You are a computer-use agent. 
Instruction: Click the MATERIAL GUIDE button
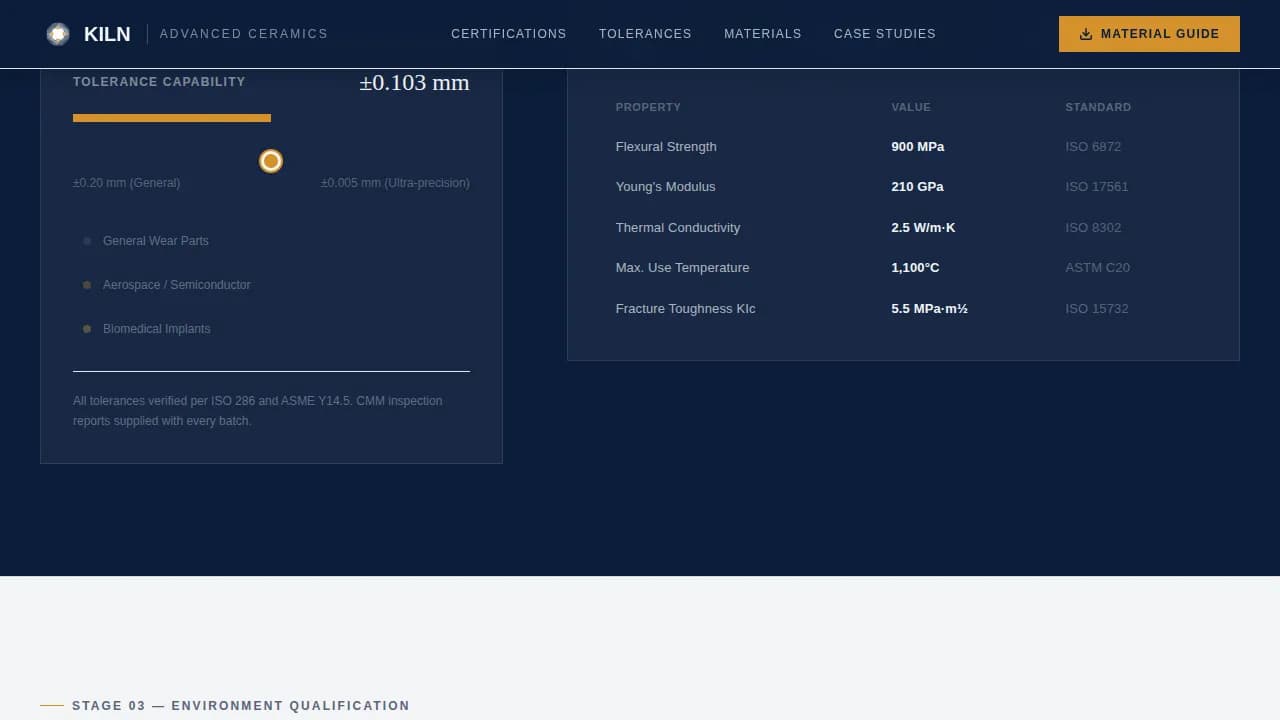[1149, 33]
